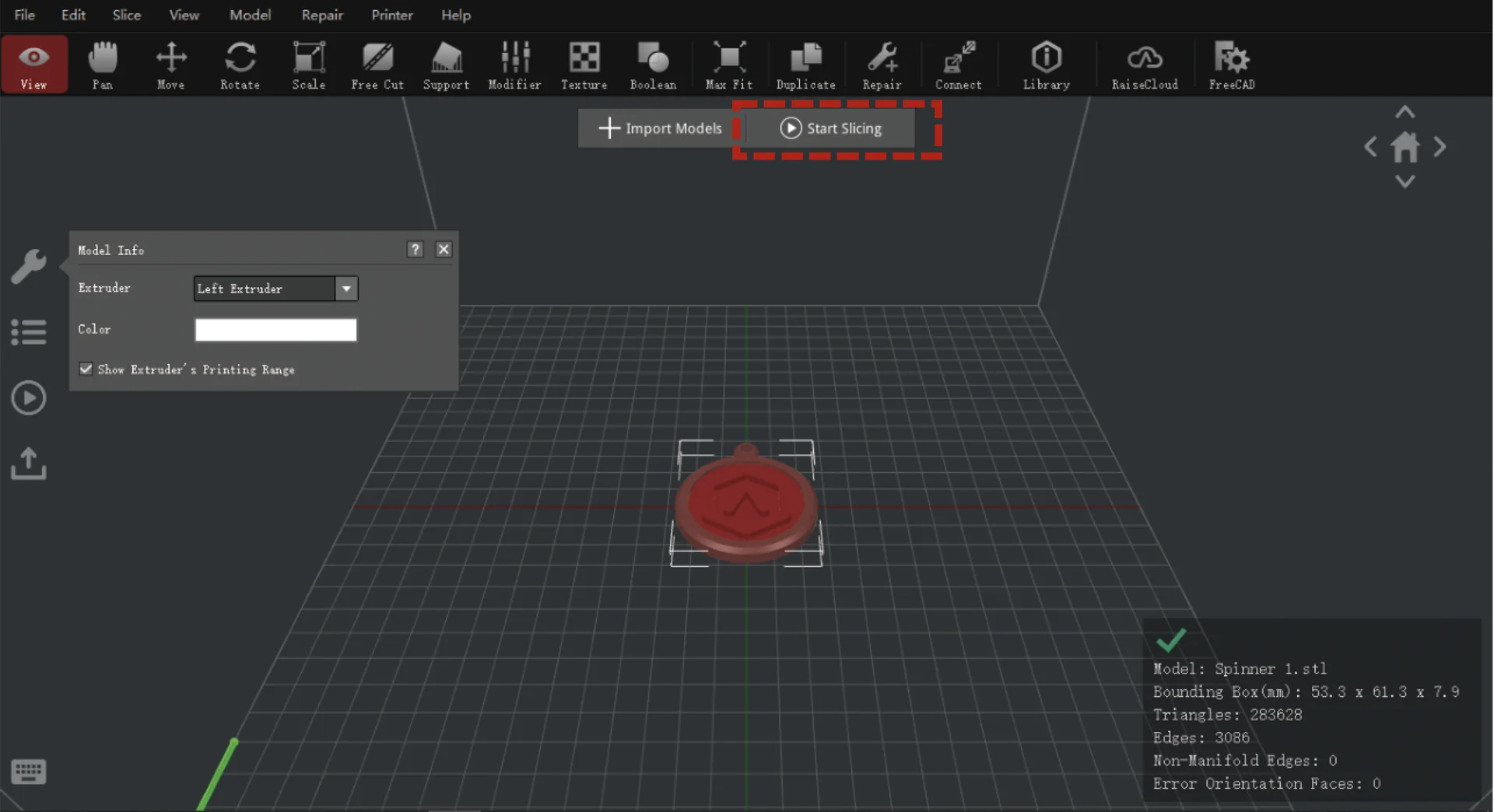Enable the Texture tool
1494x812 pixels.
[x=584, y=65]
